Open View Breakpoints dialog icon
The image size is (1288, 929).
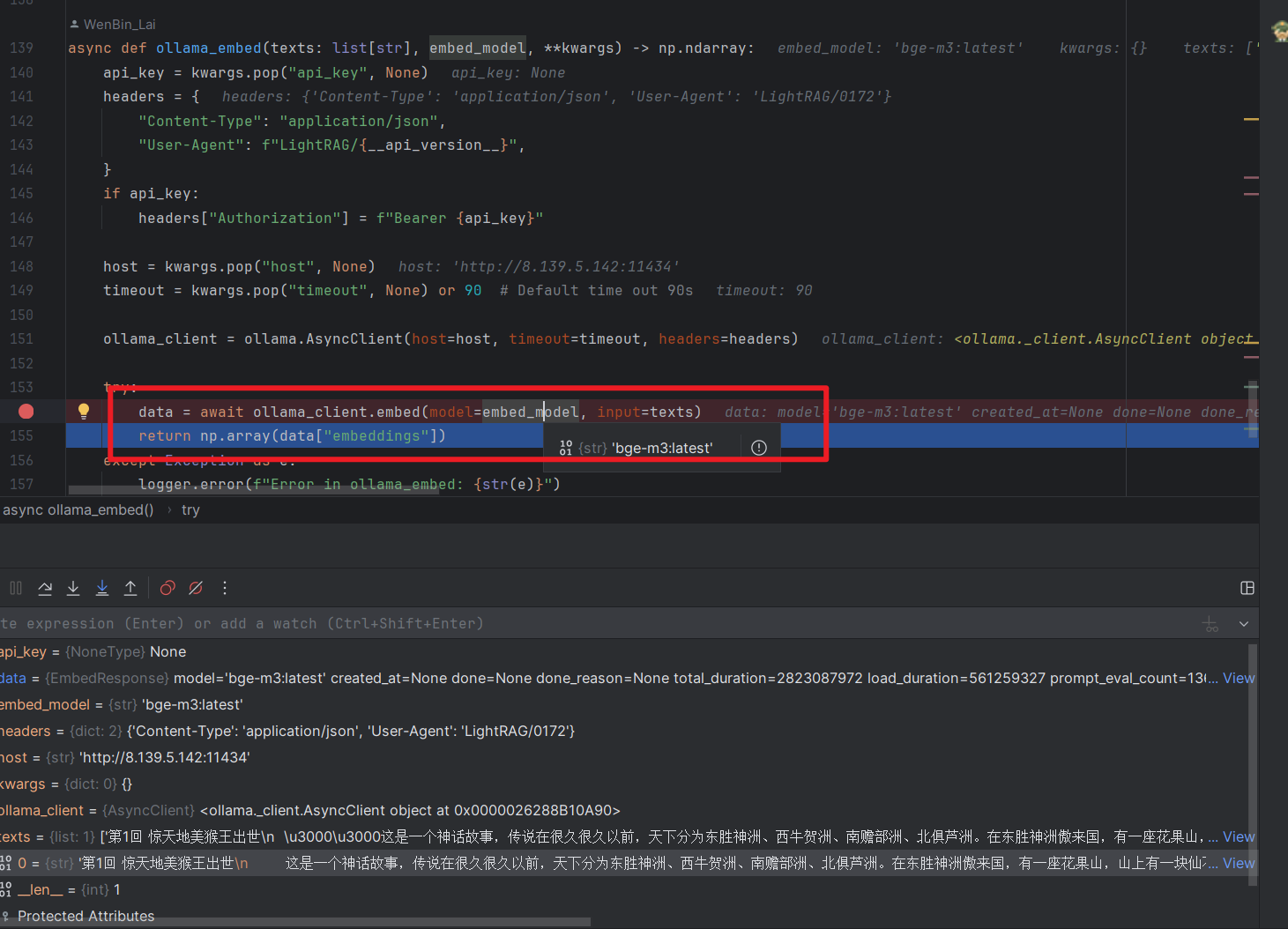click(x=168, y=588)
